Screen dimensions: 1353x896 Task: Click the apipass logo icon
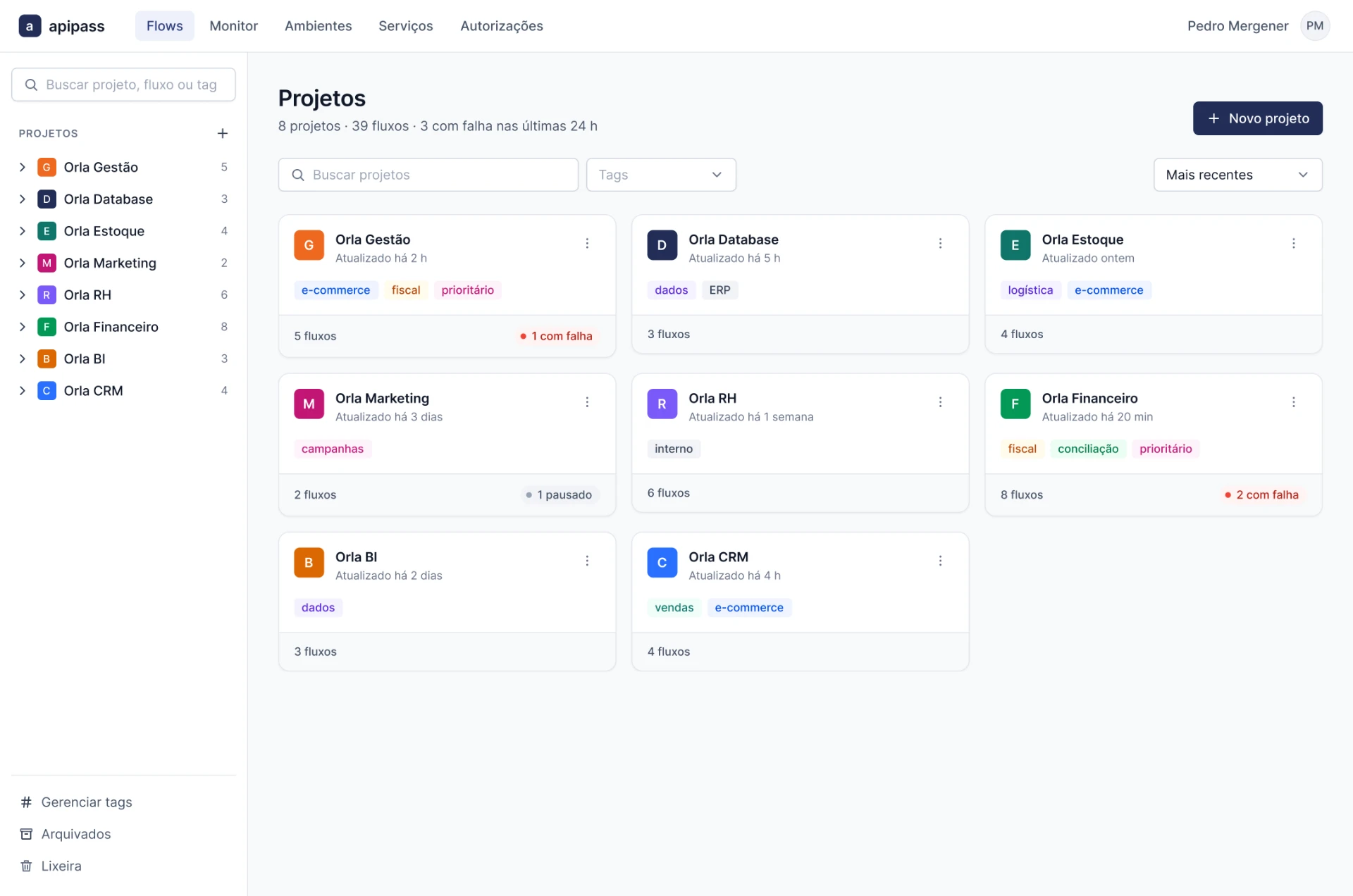[30, 26]
